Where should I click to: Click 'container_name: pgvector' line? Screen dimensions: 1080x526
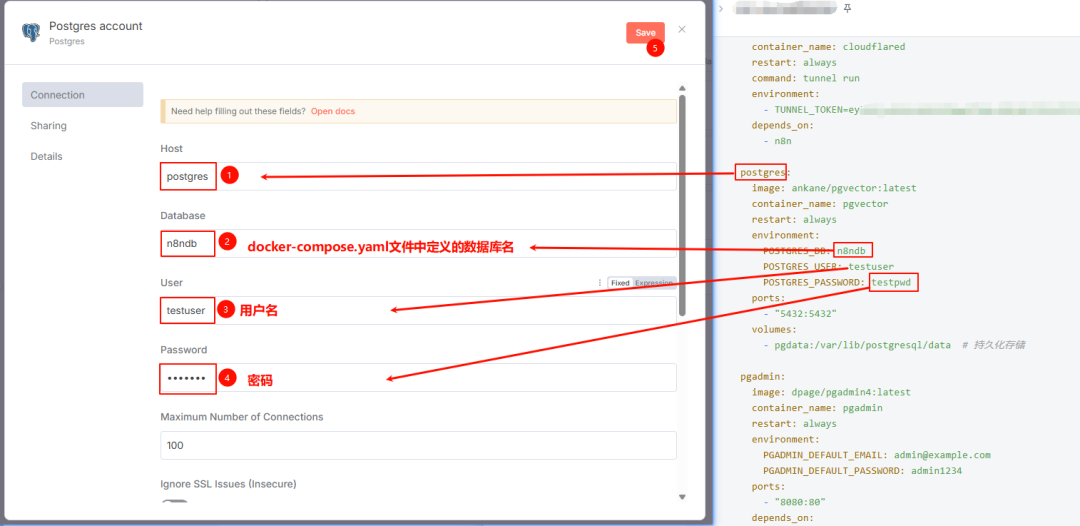pyautogui.click(x=820, y=204)
